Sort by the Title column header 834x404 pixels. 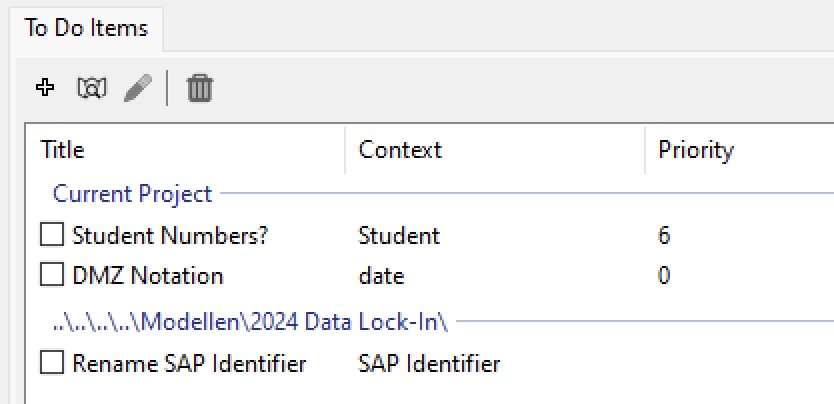[x=62, y=150]
